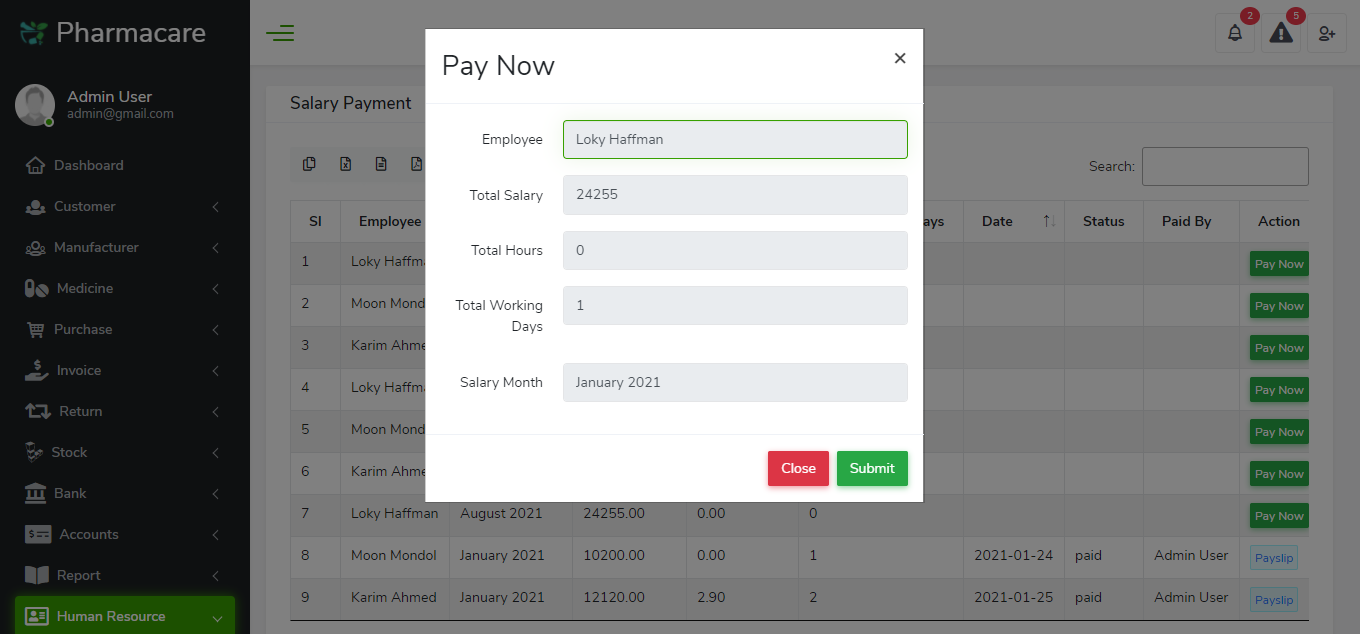Image resolution: width=1360 pixels, height=634 pixels.
Task: Select the Medicine pills icon in sidebar
Action: (x=36, y=288)
